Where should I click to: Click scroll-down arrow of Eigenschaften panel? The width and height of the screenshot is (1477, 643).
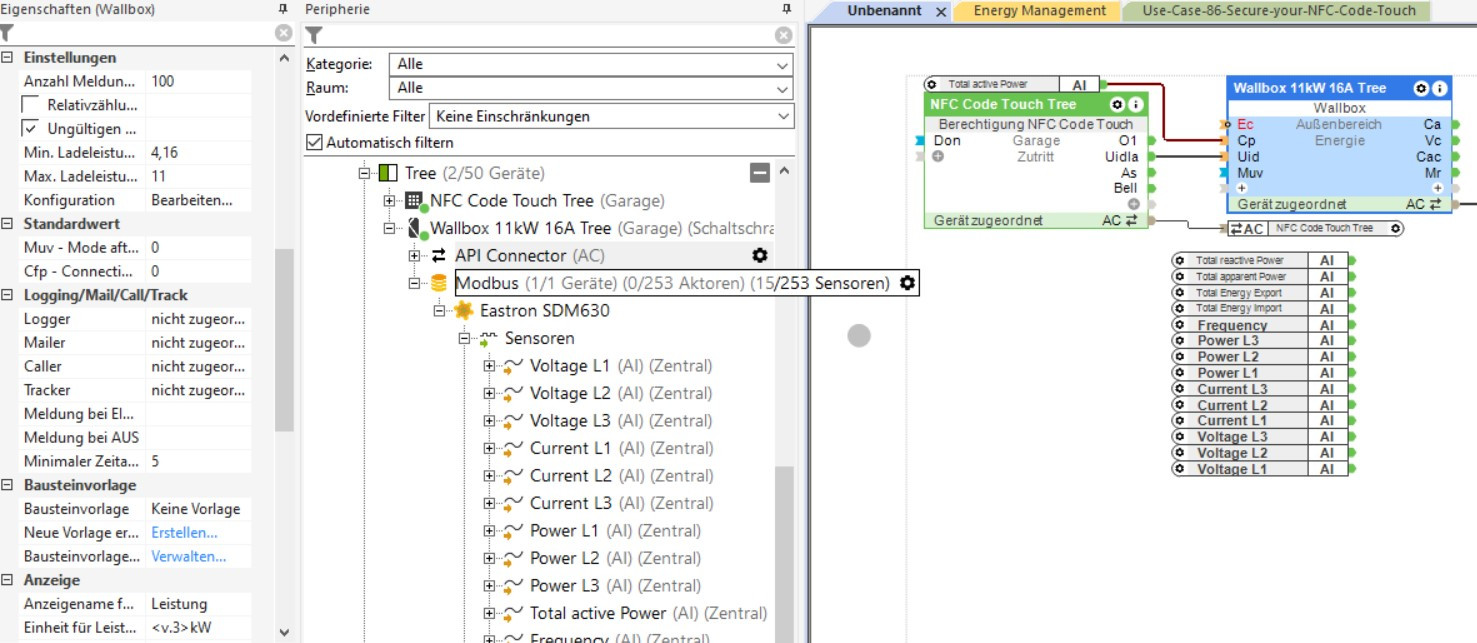[x=284, y=632]
